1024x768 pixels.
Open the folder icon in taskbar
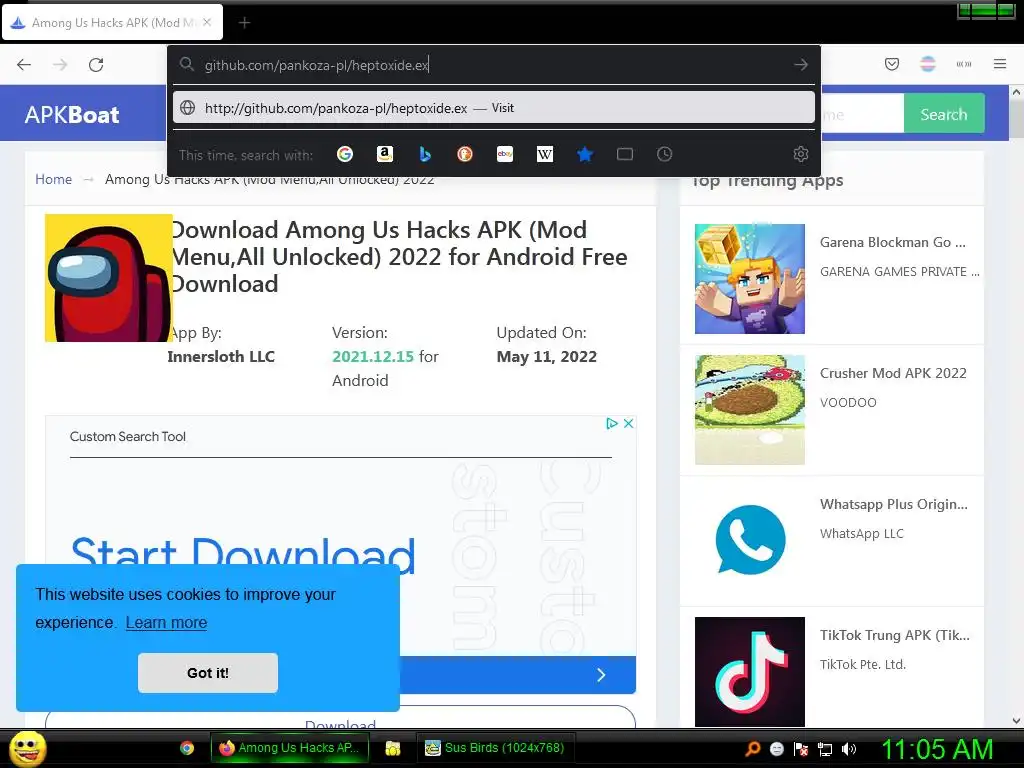coord(392,748)
